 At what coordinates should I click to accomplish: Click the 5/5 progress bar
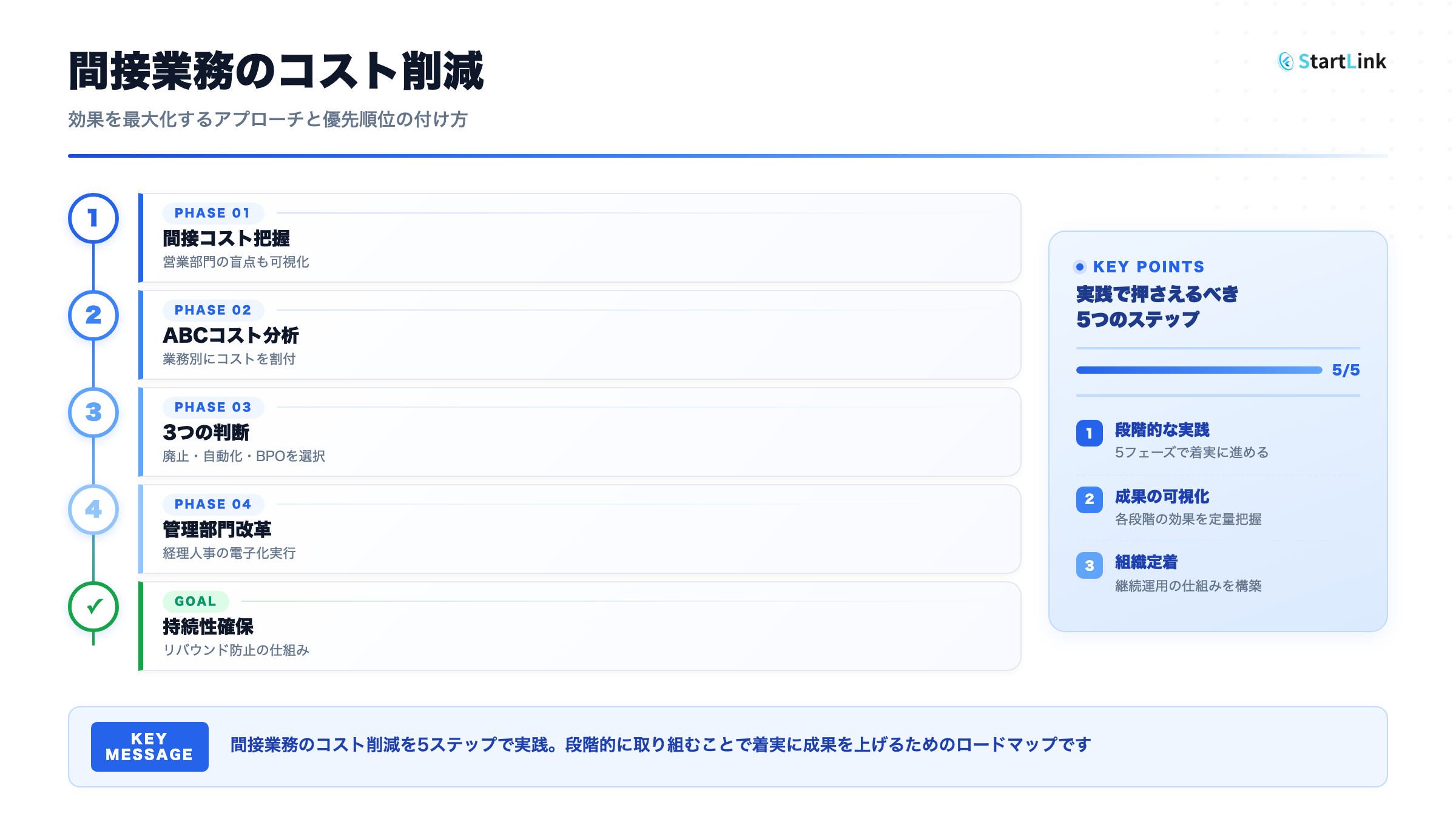(1199, 370)
